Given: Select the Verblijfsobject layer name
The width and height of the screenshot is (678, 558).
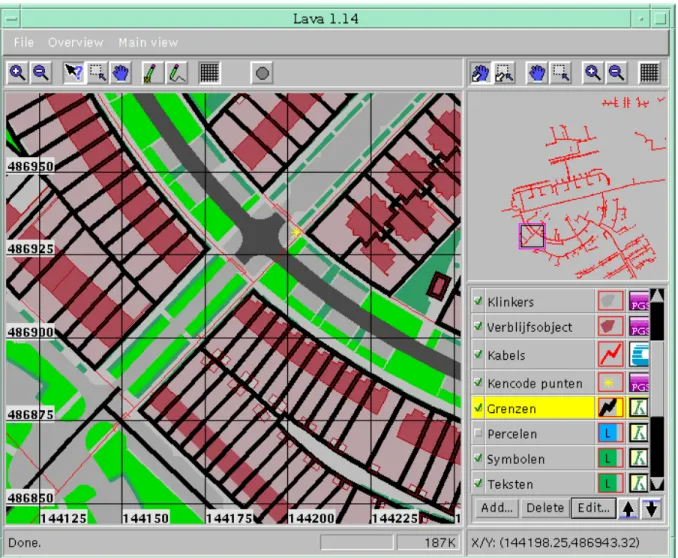Looking at the screenshot, I should point(529,327).
